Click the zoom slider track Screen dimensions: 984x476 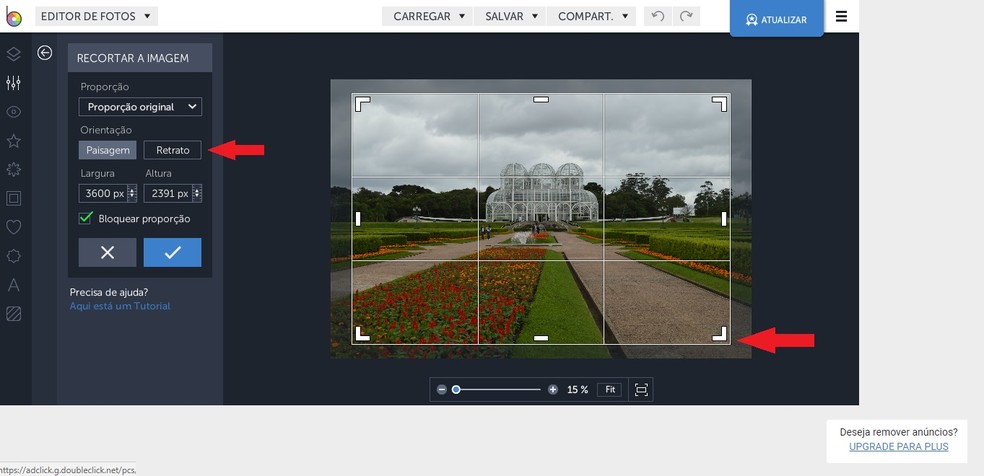click(500, 389)
